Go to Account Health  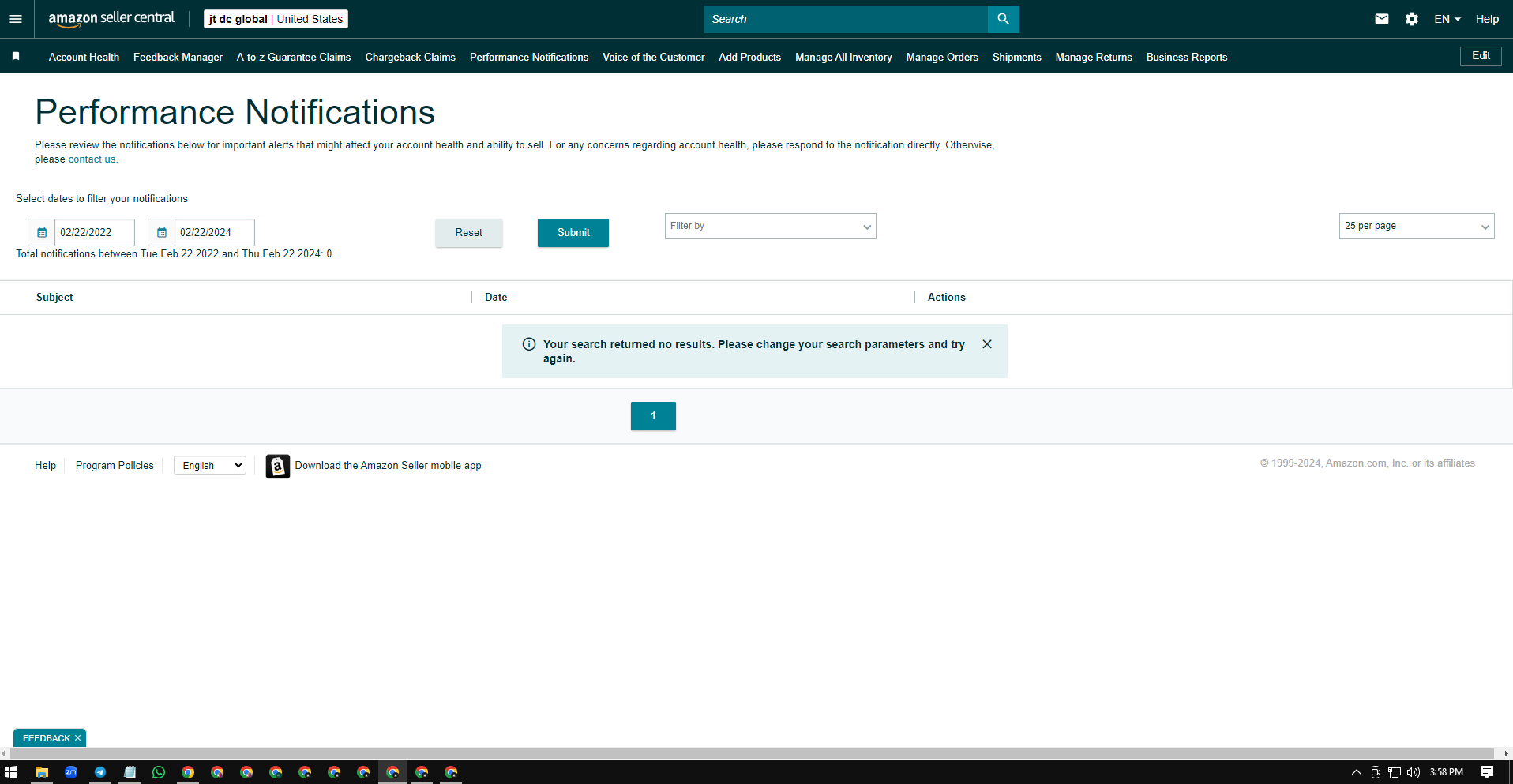(84, 57)
